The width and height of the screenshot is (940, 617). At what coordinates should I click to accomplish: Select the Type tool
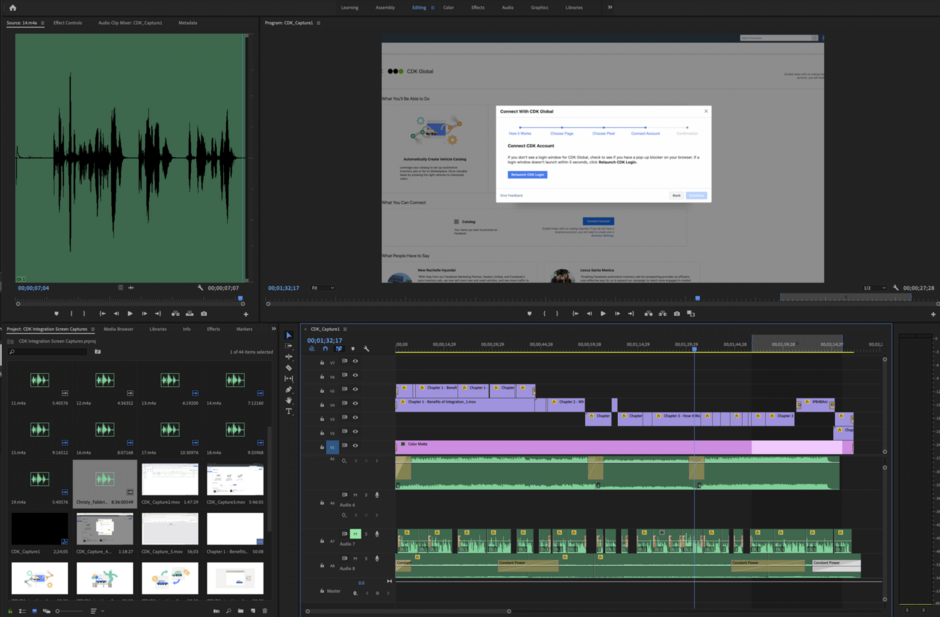tap(289, 411)
